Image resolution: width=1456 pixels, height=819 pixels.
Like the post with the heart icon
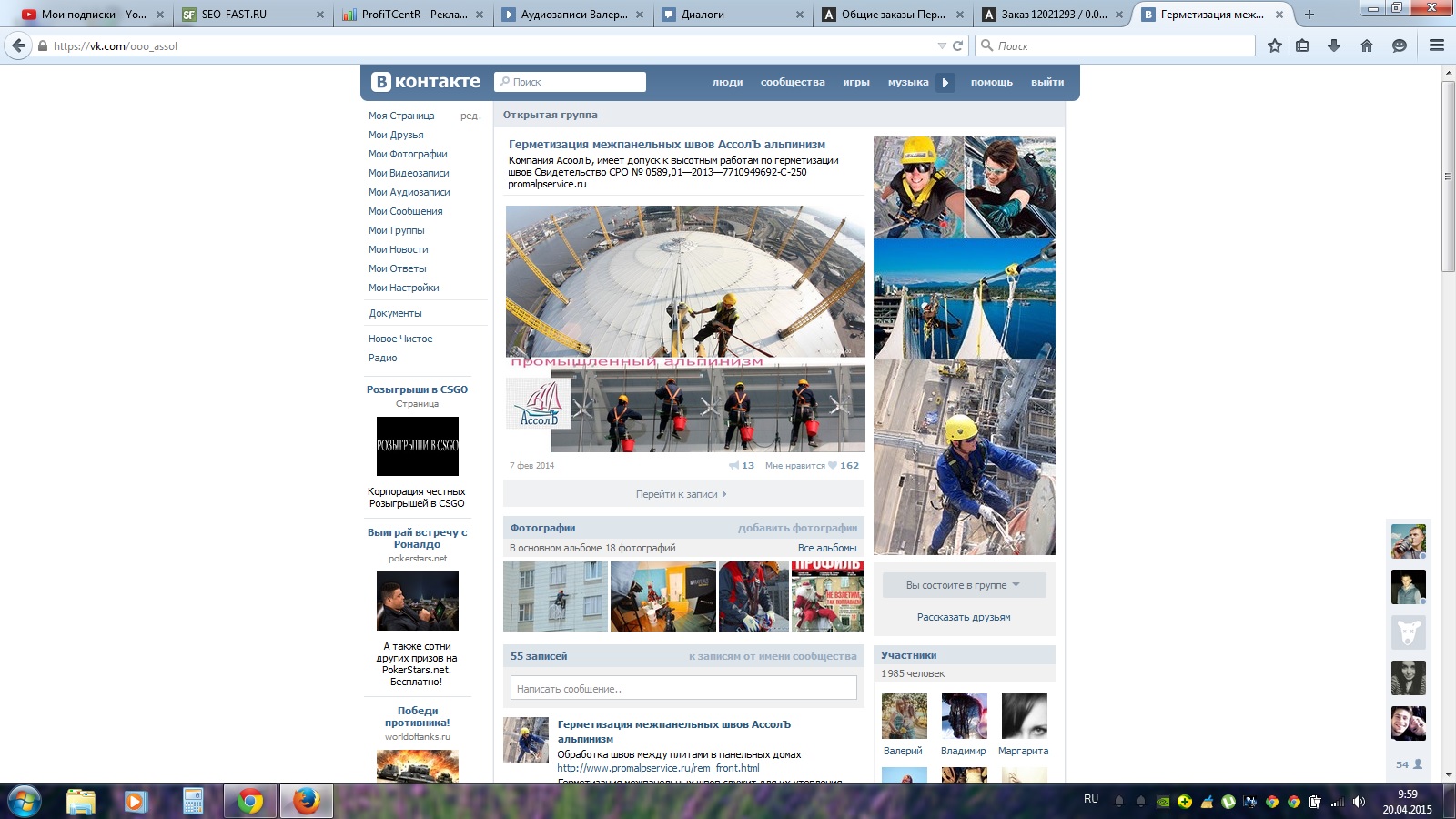point(832,465)
